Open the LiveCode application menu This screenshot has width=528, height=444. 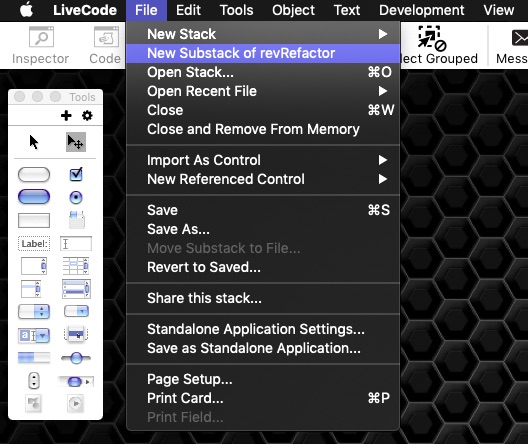85,10
